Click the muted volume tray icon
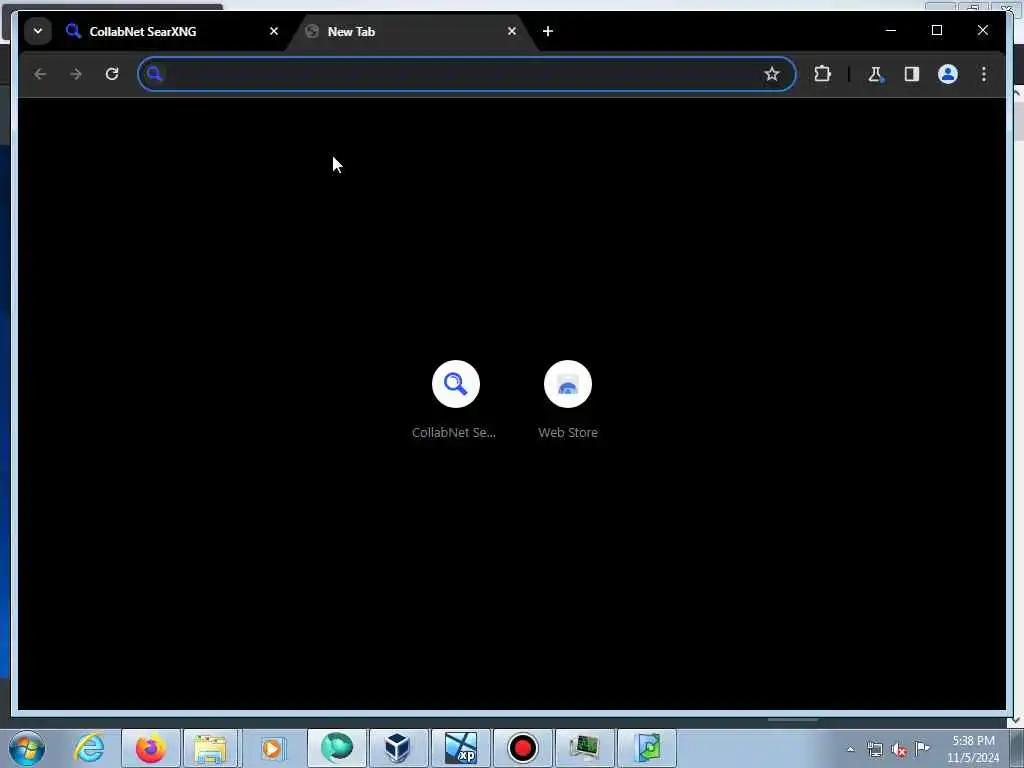Screen dimensions: 1024x768 899,749
